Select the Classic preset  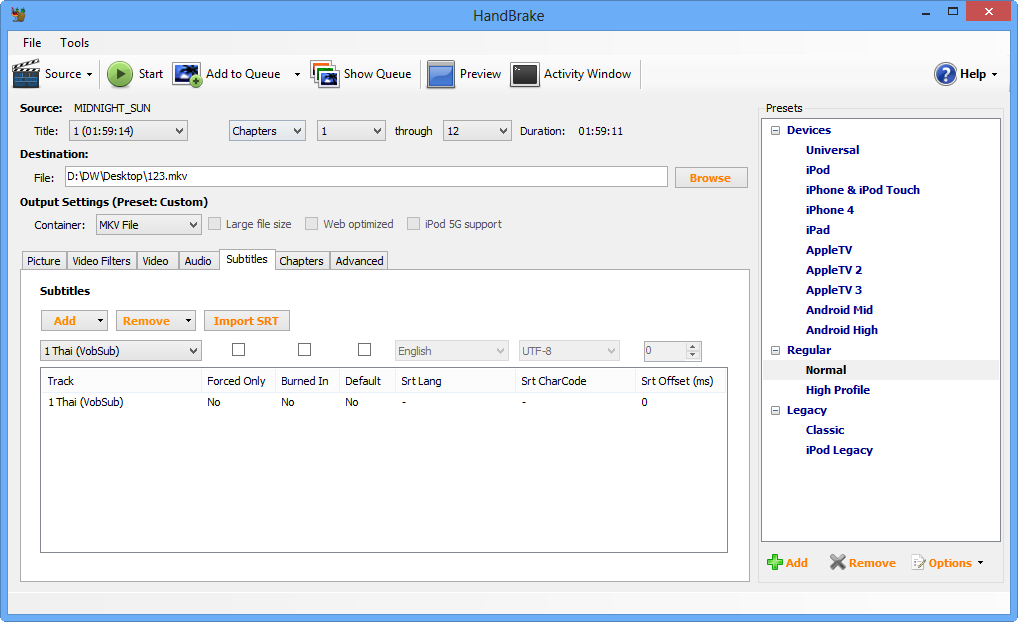[x=825, y=430]
